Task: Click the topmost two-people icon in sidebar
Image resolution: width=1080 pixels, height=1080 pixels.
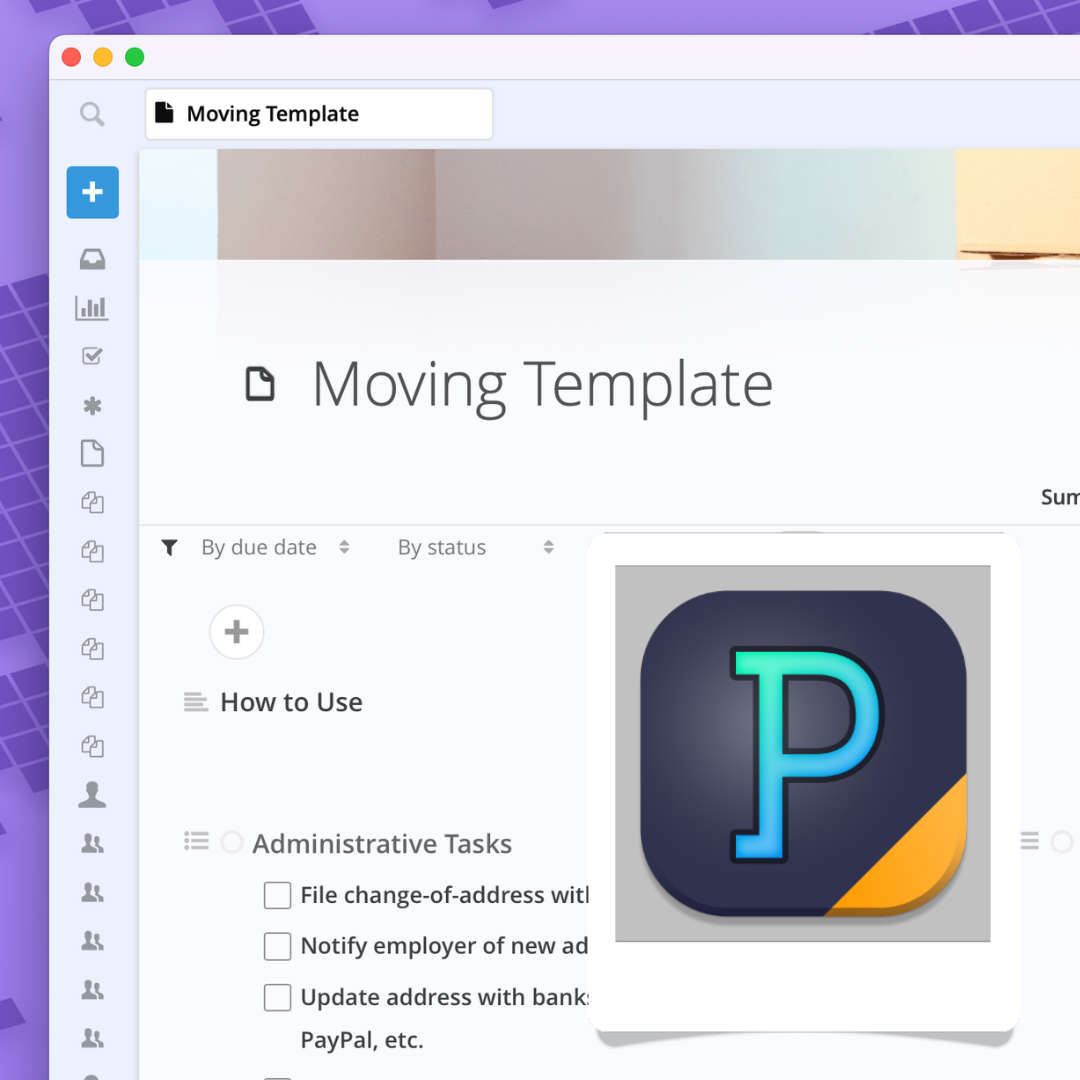Action: [x=92, y=843]
